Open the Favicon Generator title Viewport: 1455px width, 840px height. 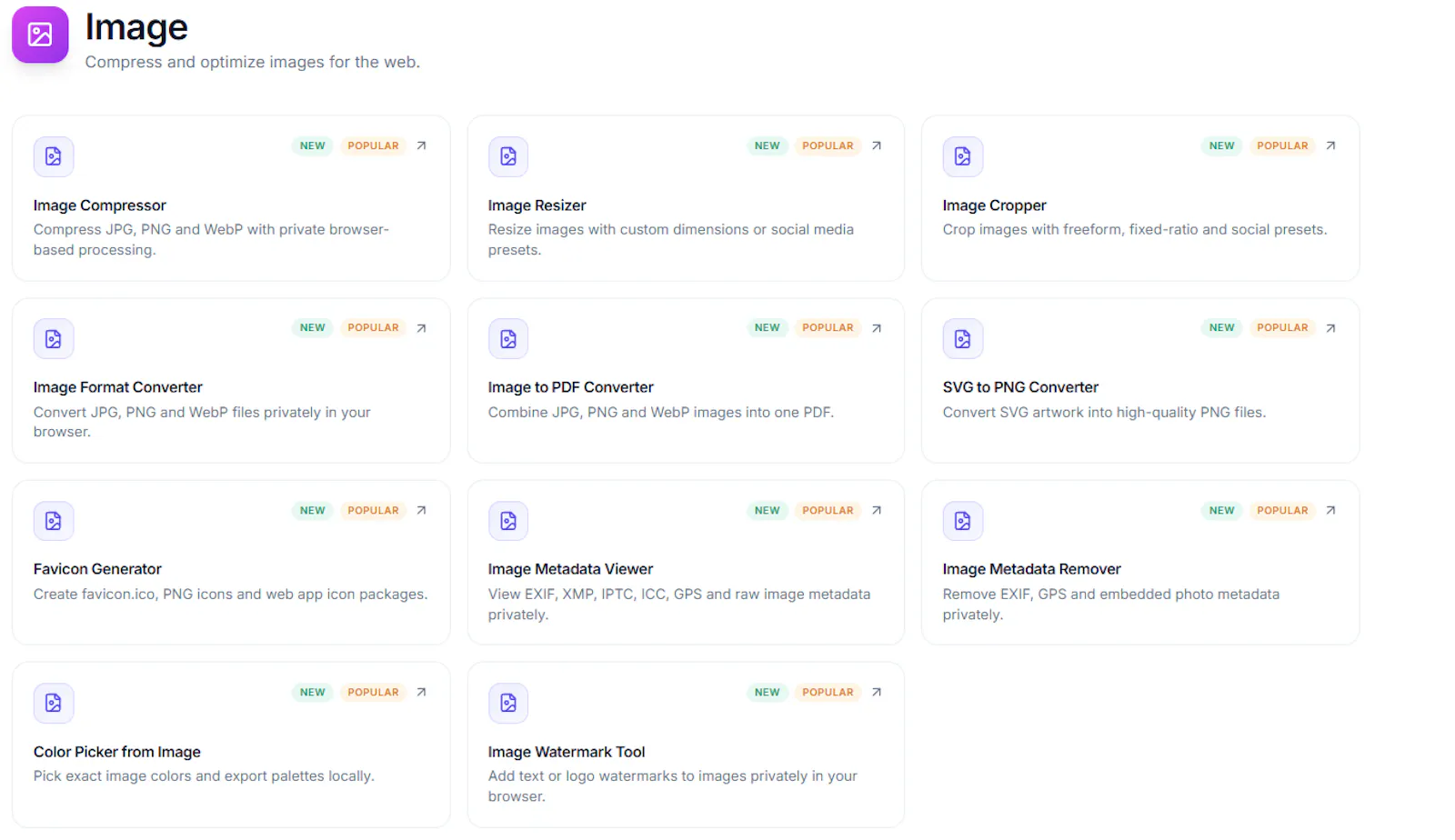pyautogui.click(x=97, y=569)
